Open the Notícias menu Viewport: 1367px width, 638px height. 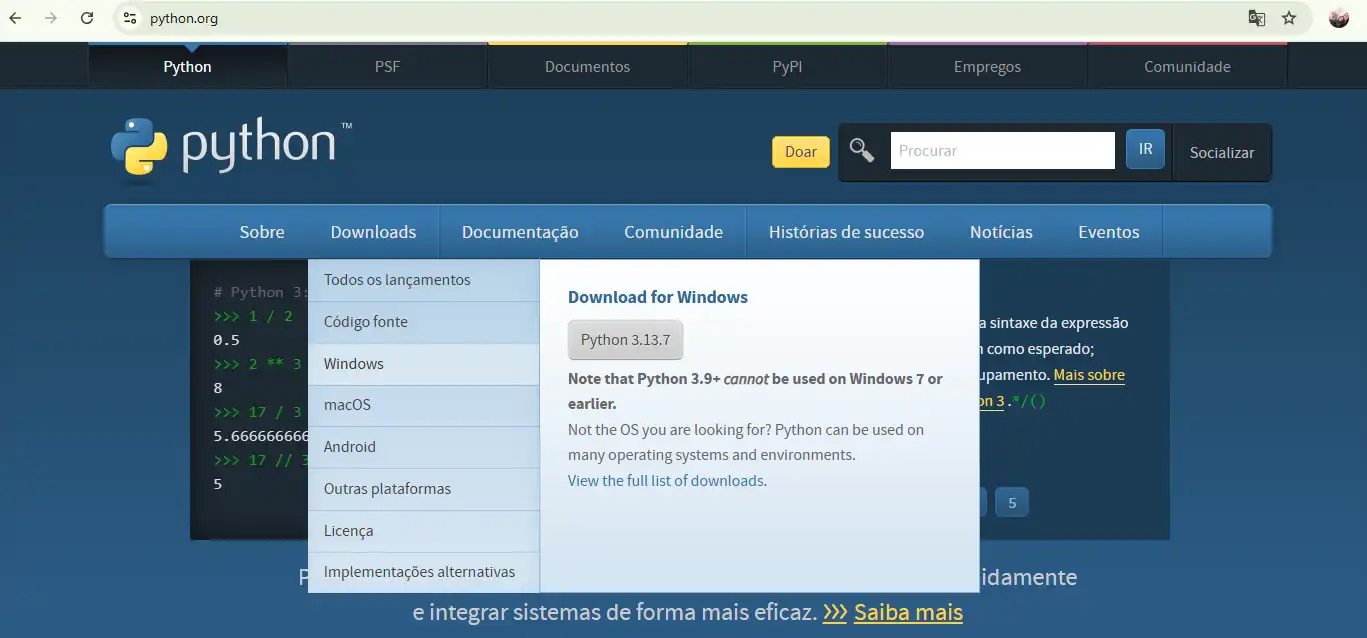(1001, 232)
